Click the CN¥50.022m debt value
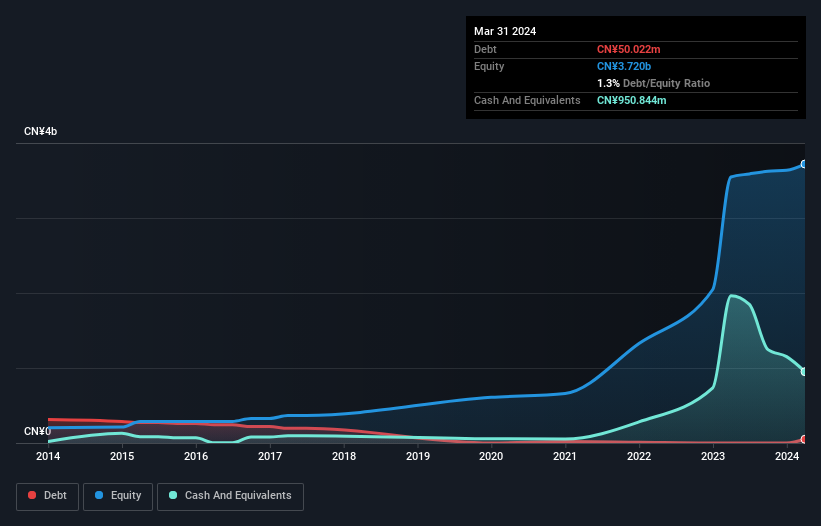The height and width of the screenshot is (526, 821). [628, 49]
